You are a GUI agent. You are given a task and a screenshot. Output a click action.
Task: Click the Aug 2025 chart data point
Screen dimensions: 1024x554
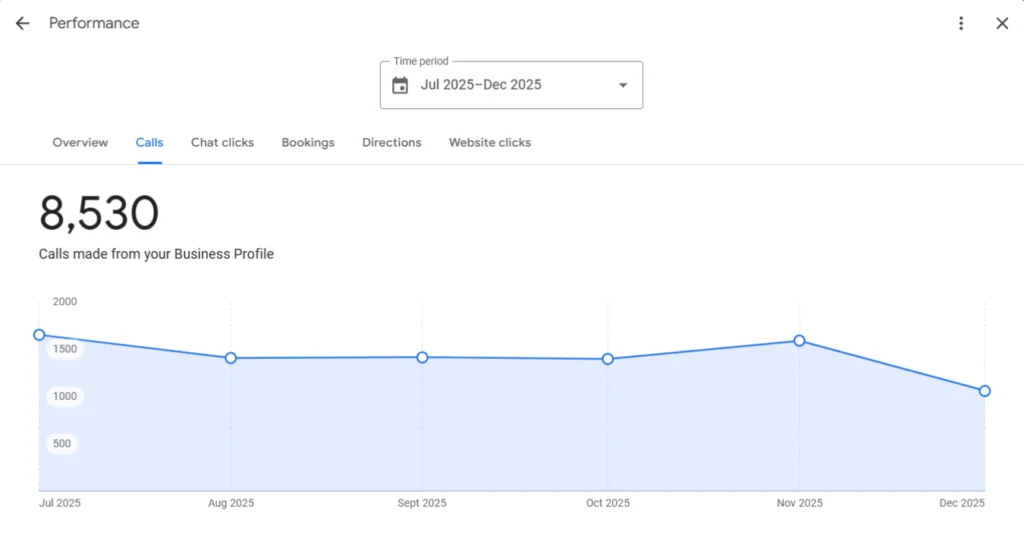click(231, 358)
